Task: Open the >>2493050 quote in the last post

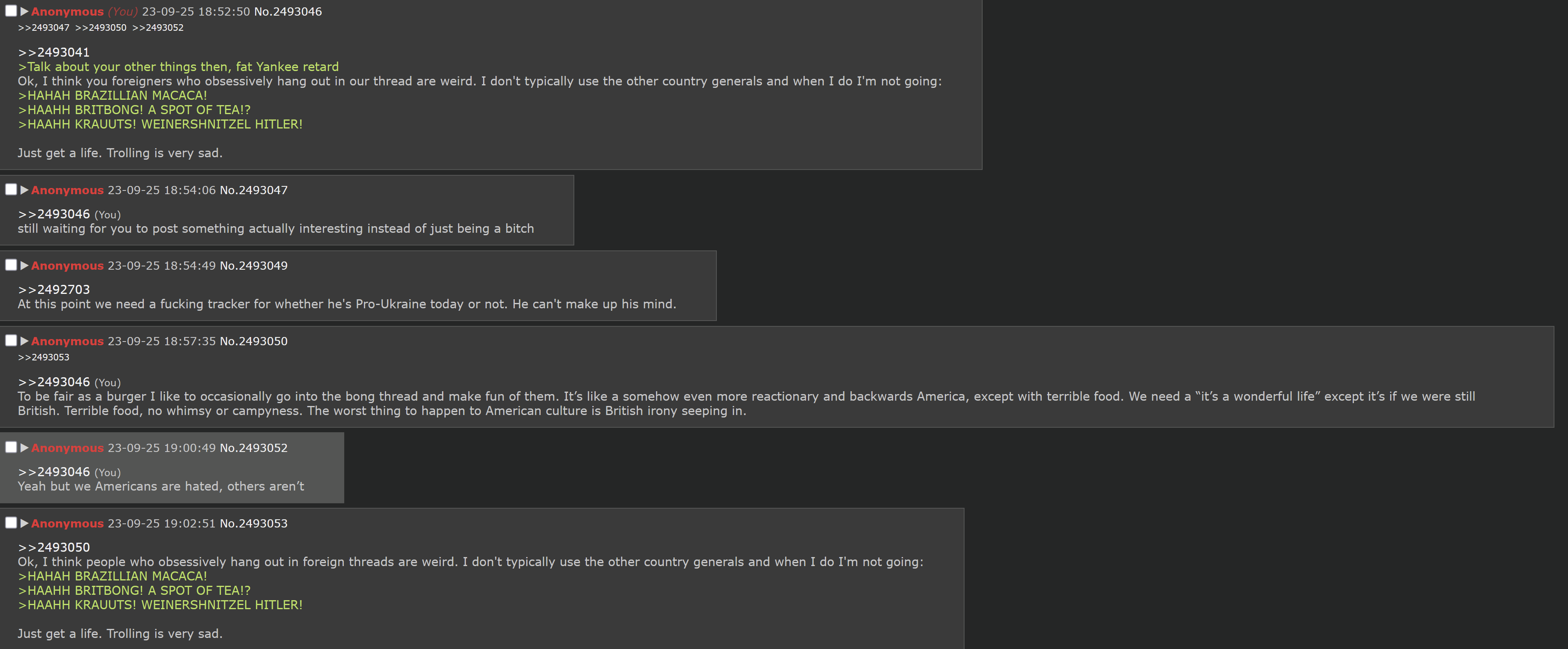Action: 53,548
